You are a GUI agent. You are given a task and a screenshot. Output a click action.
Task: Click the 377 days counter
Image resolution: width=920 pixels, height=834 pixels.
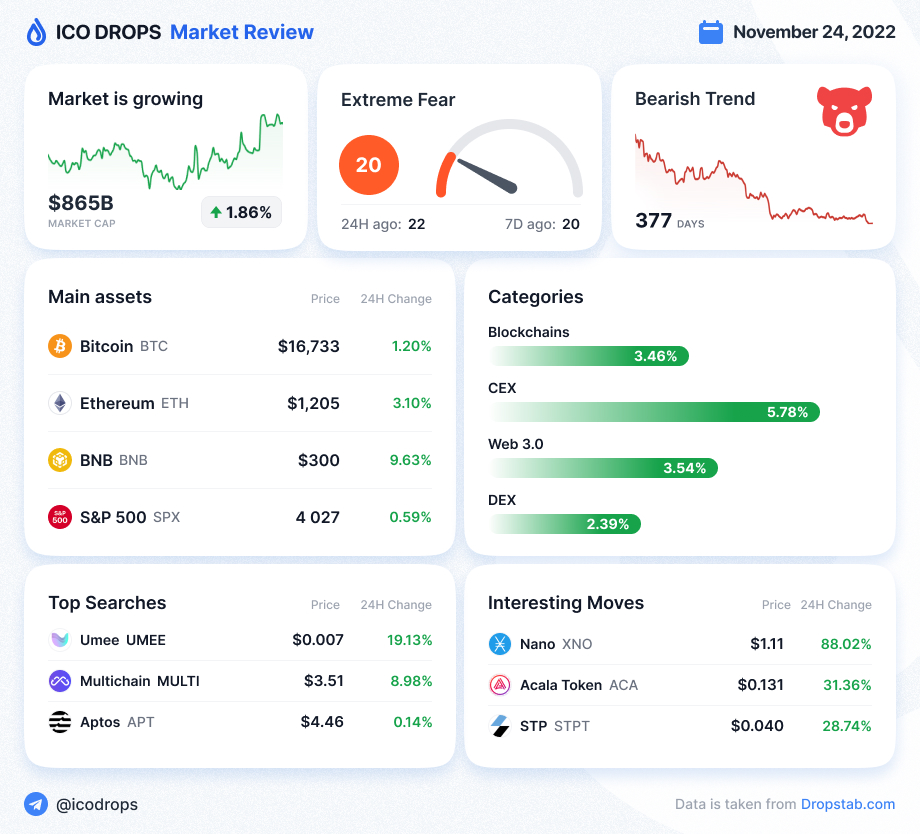[669, 221]
